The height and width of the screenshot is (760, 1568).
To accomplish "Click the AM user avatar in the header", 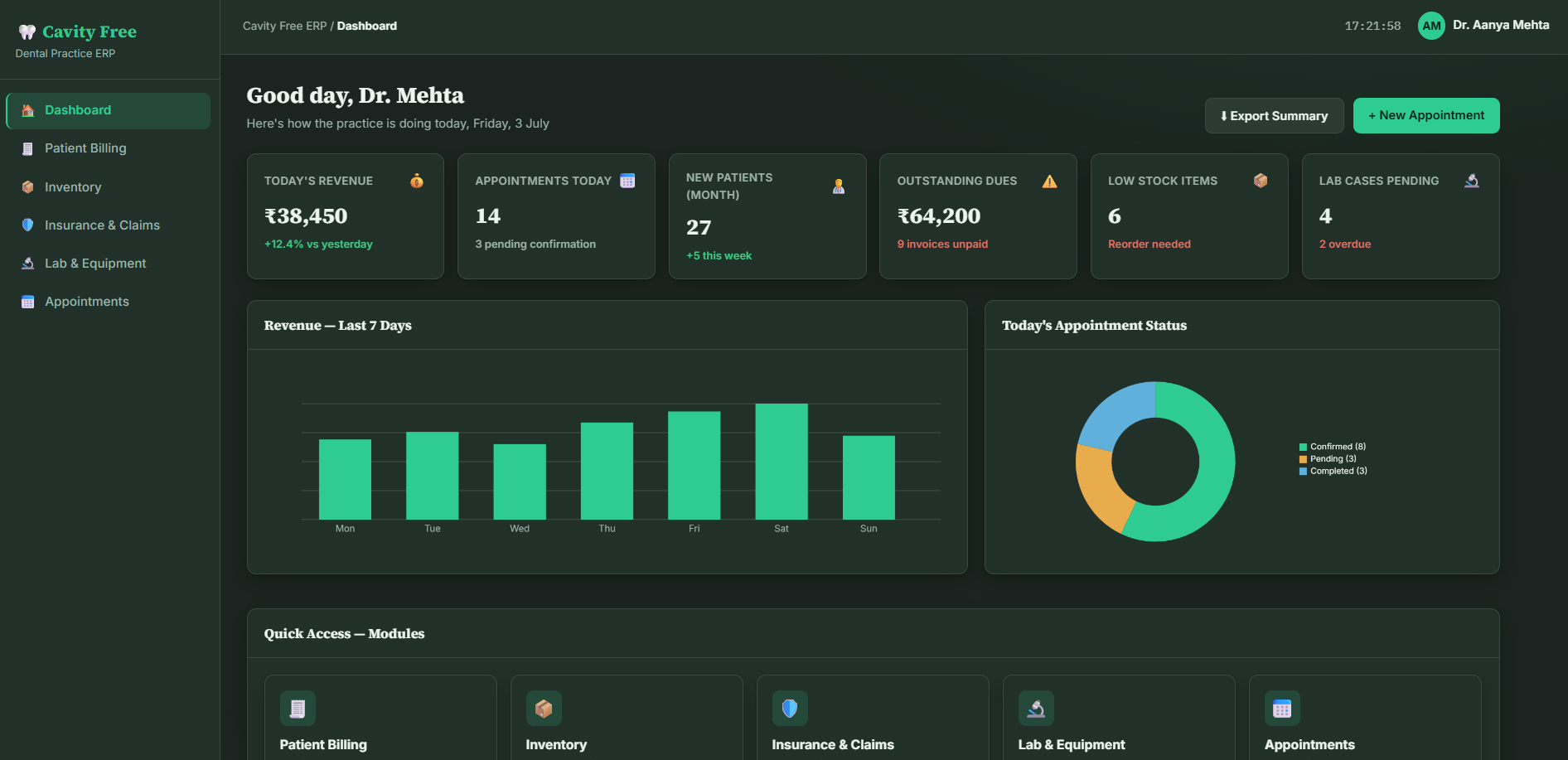I will 1431,26.
